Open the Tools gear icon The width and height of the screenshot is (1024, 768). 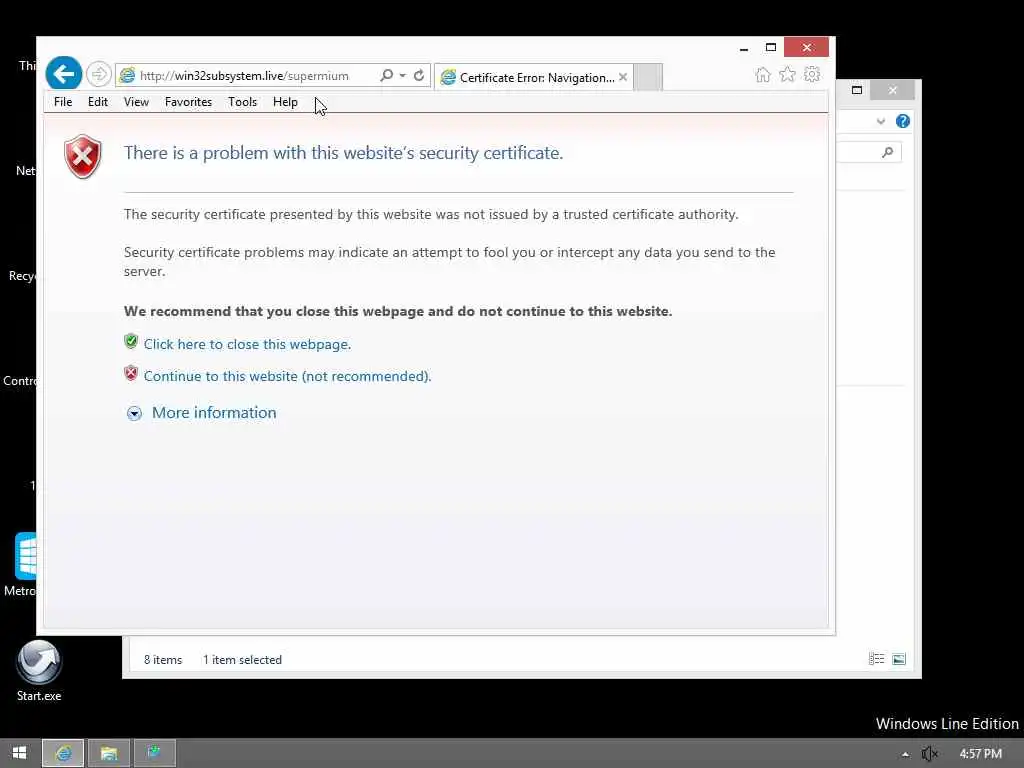tap(812, 74)
